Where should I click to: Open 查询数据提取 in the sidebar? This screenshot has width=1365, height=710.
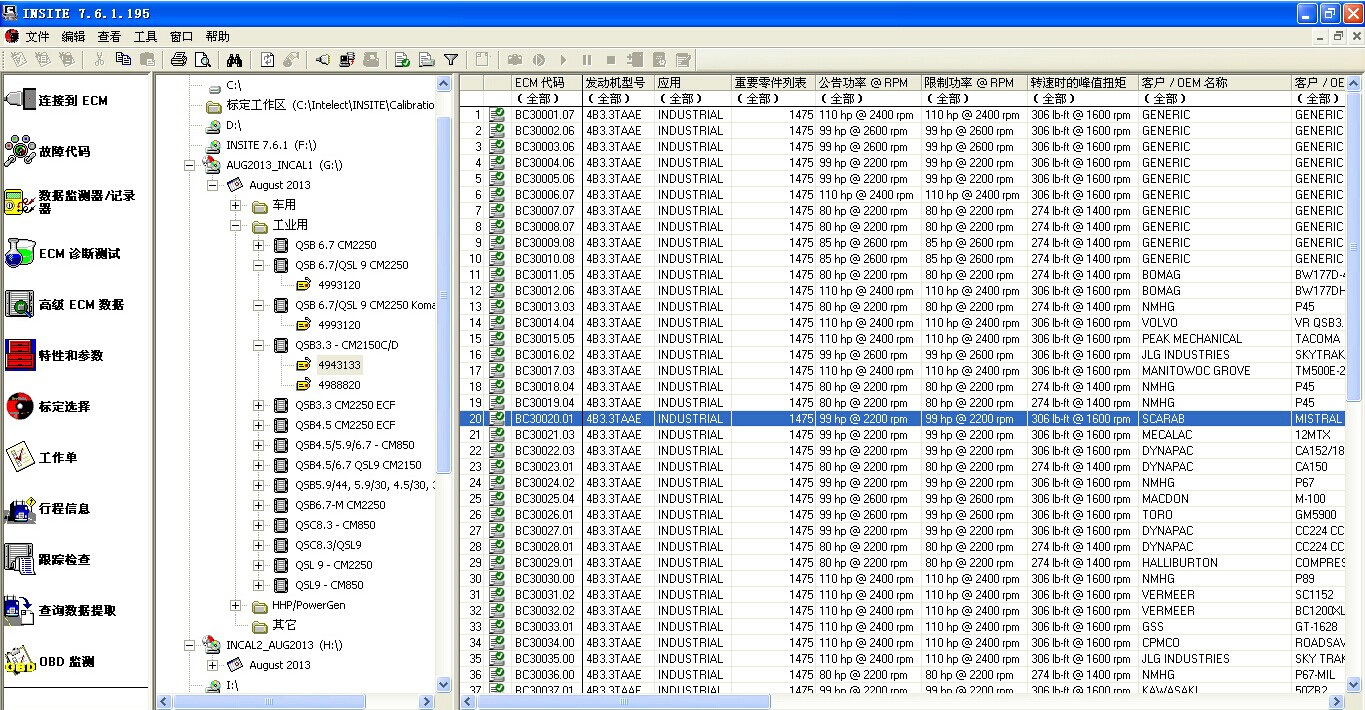(60, 611)
